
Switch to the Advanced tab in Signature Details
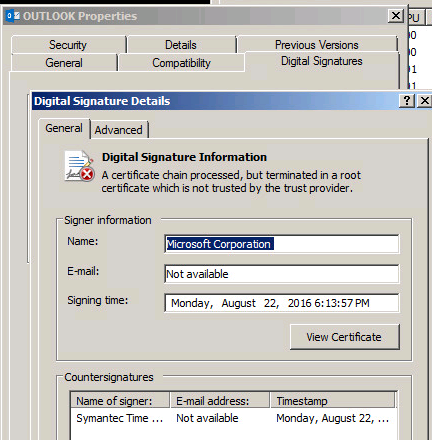coord(119,130)
